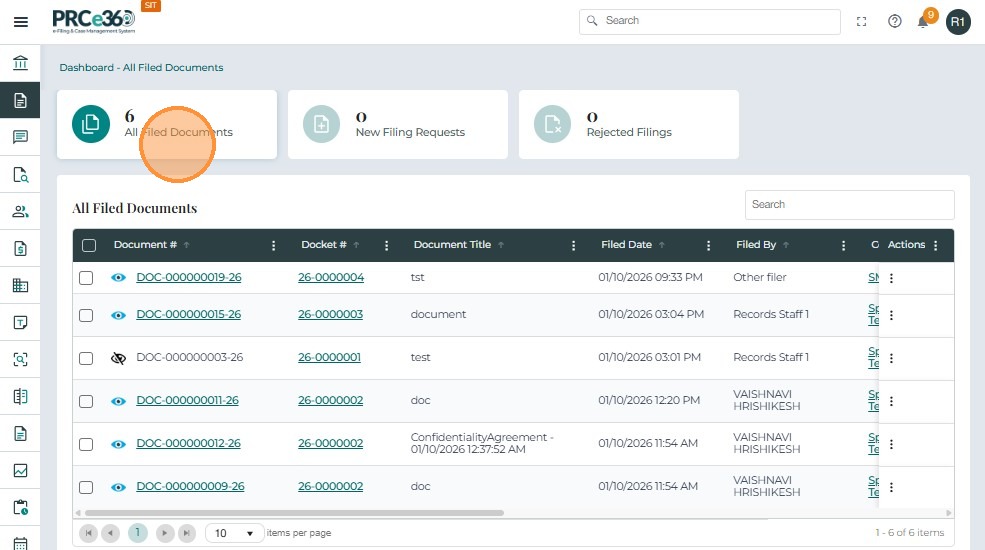This screenshot has height=550, width=985.
Task: Click the R1 user profile avatar
Action: pos(958,21)
